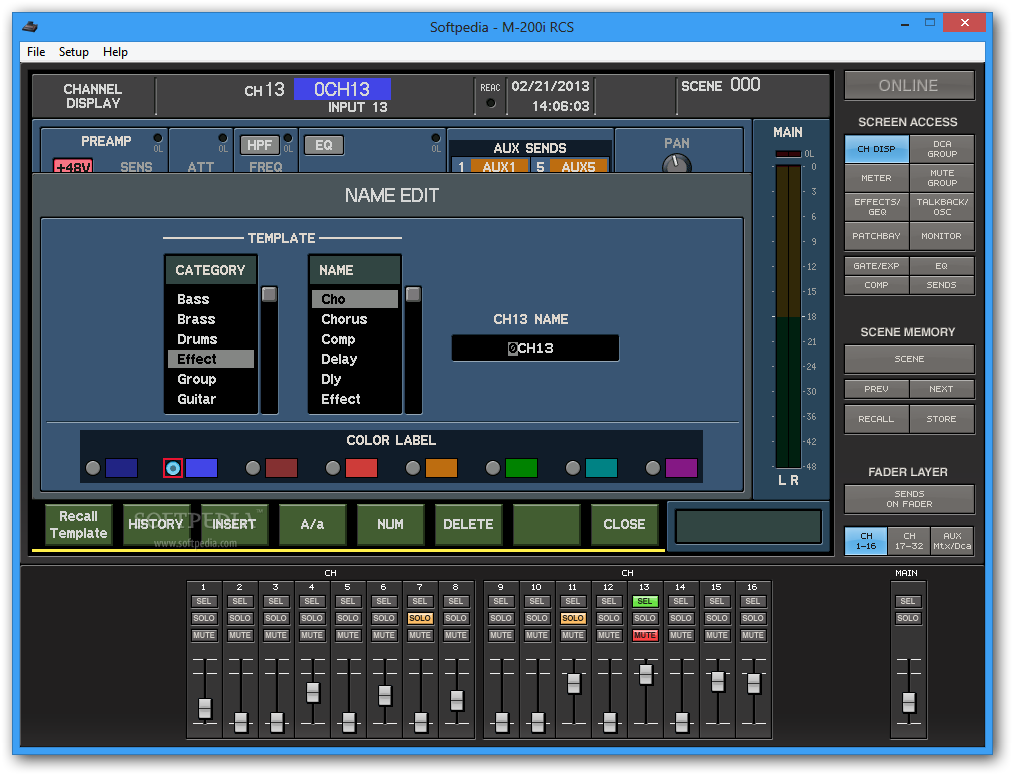This screenshot has width=1013, height=775.
Task: Select Chorus in Name list
Action: click(355, 319)
